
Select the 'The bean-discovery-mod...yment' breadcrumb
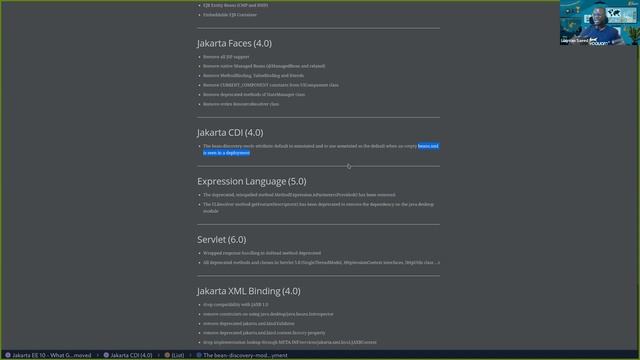pyautogui.click(x=245, y=356)
